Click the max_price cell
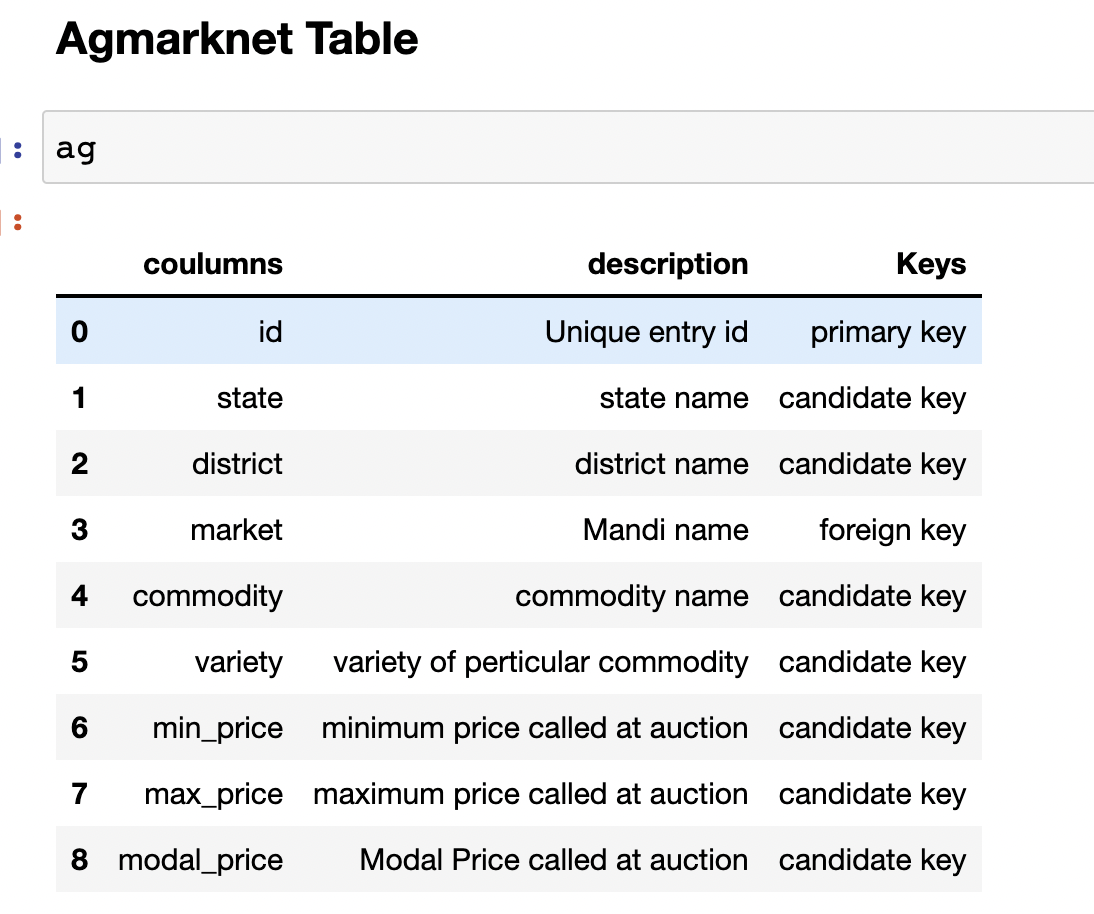 click(x=213, y=793)
